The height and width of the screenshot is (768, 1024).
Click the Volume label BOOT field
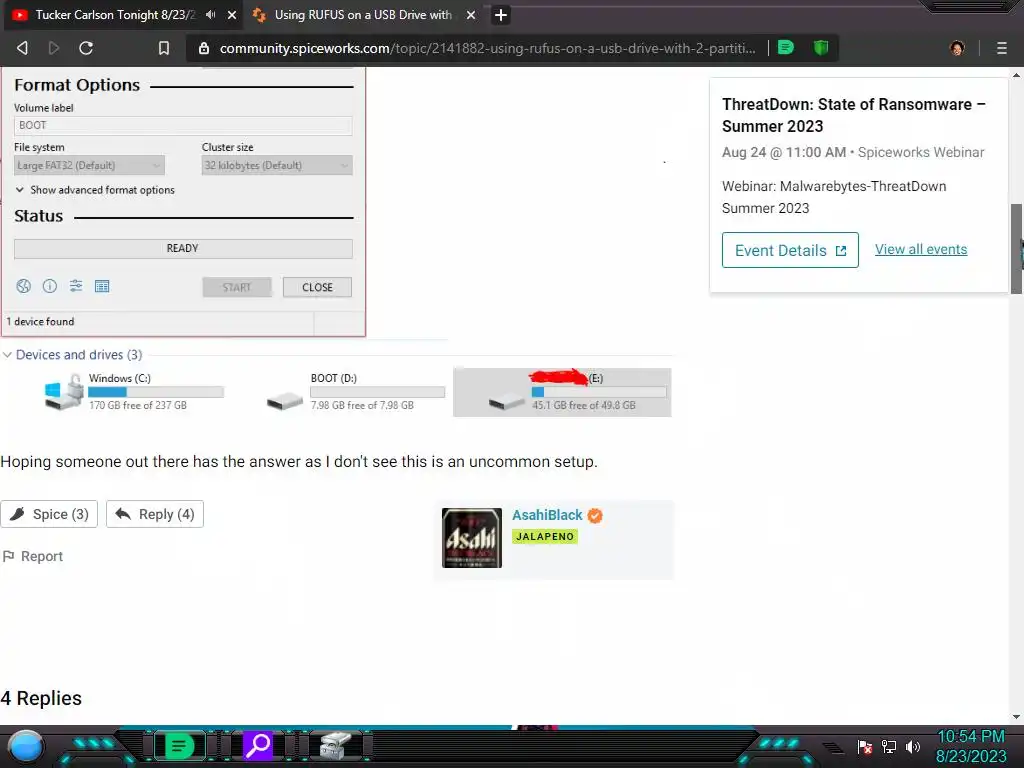coord(183,125)
